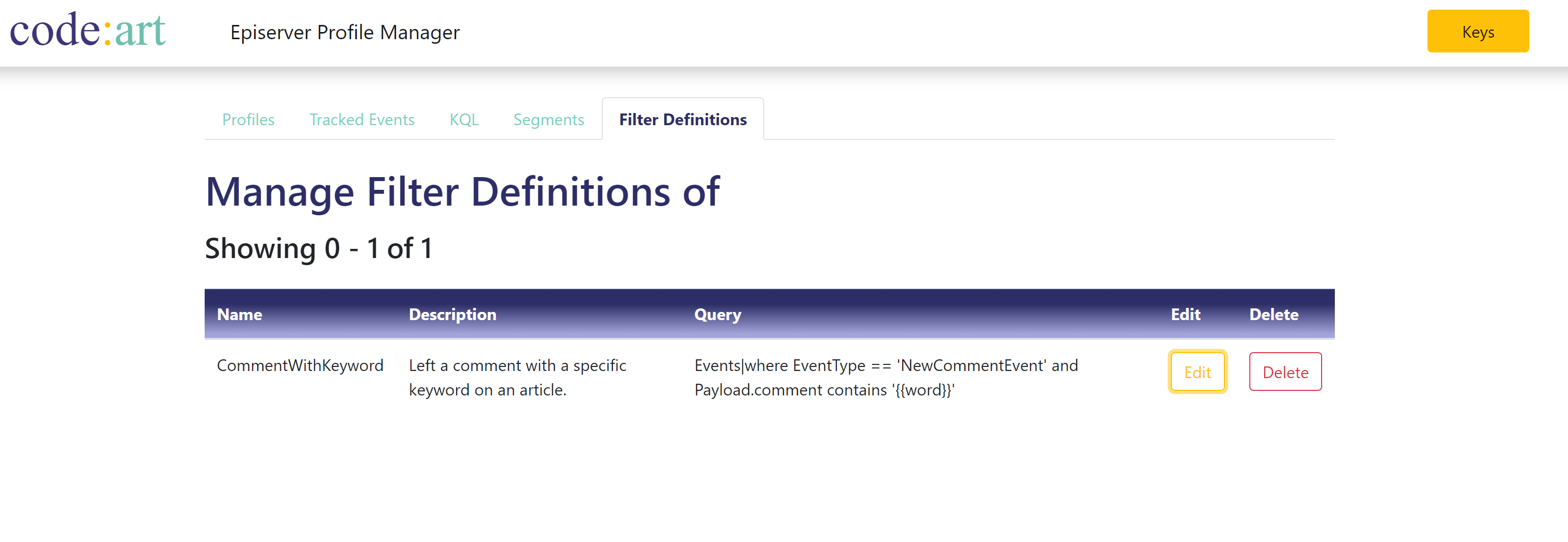Image resolution: width=1568 pixels, height=542 pixels.
Task: Click the Edit column header
Action: [1185, 315]
